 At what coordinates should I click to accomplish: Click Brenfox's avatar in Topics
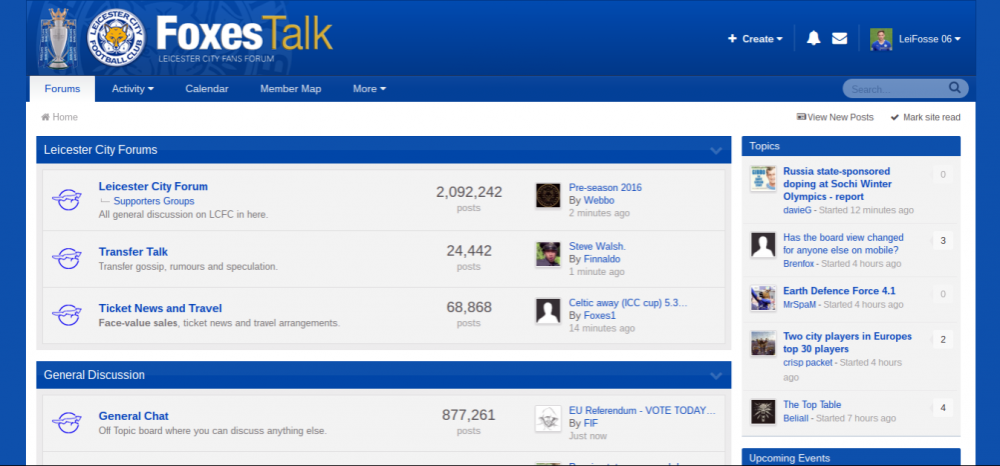763,245
